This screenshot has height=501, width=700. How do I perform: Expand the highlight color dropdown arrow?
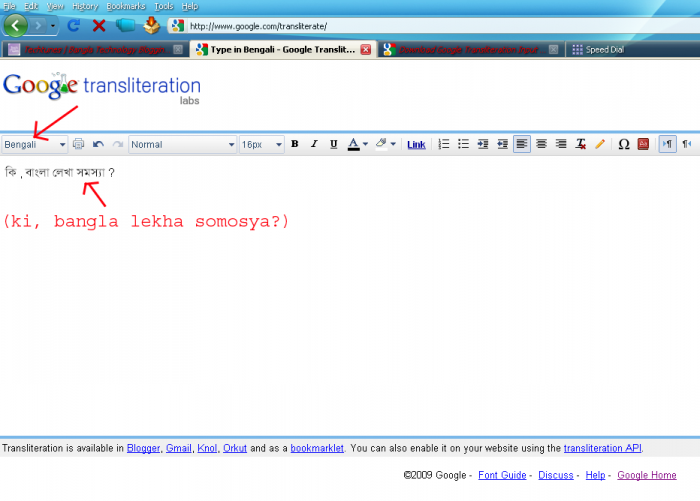(x=393, y=144)
